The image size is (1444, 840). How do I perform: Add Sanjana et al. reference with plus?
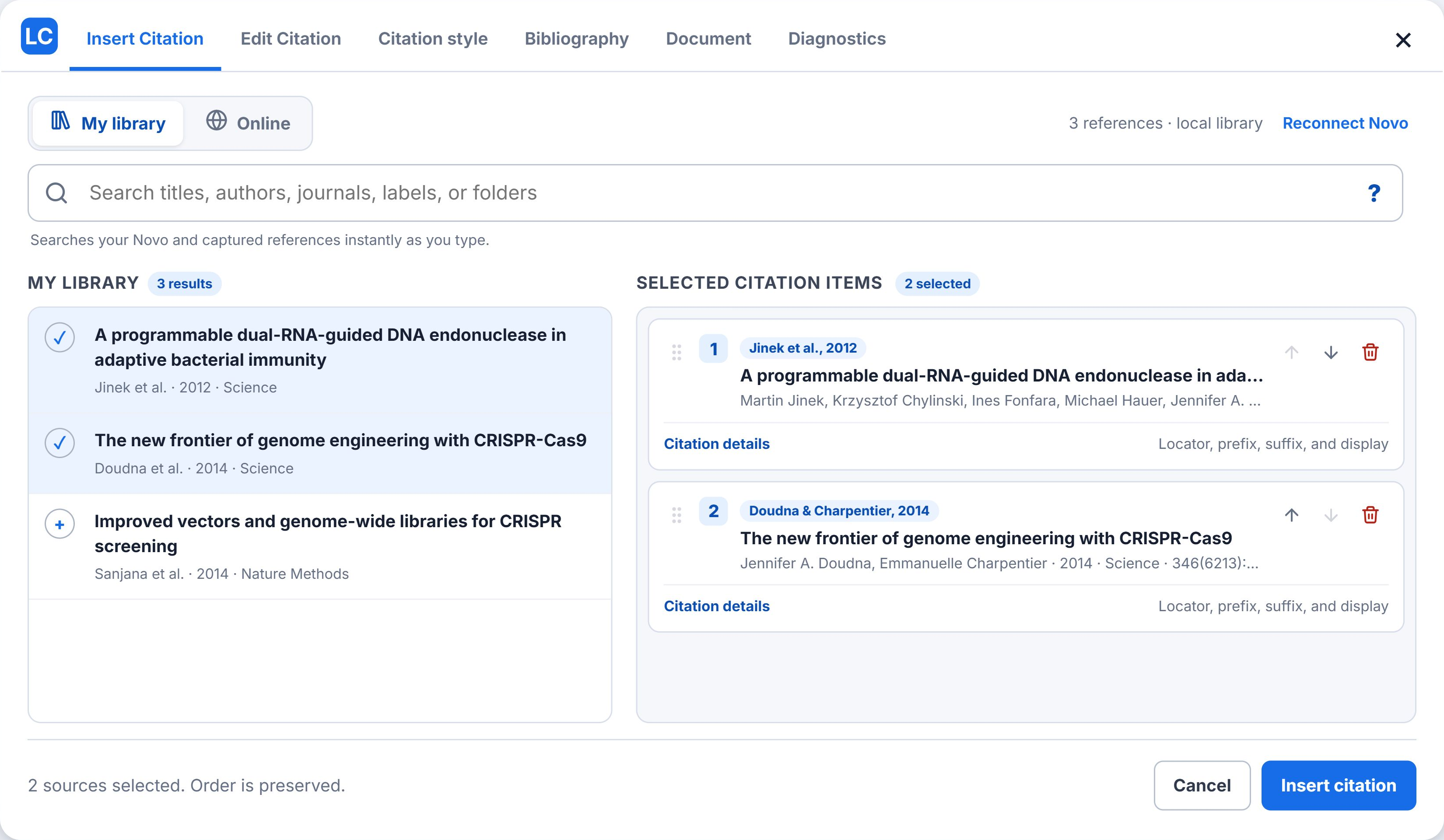click(60, 524)
